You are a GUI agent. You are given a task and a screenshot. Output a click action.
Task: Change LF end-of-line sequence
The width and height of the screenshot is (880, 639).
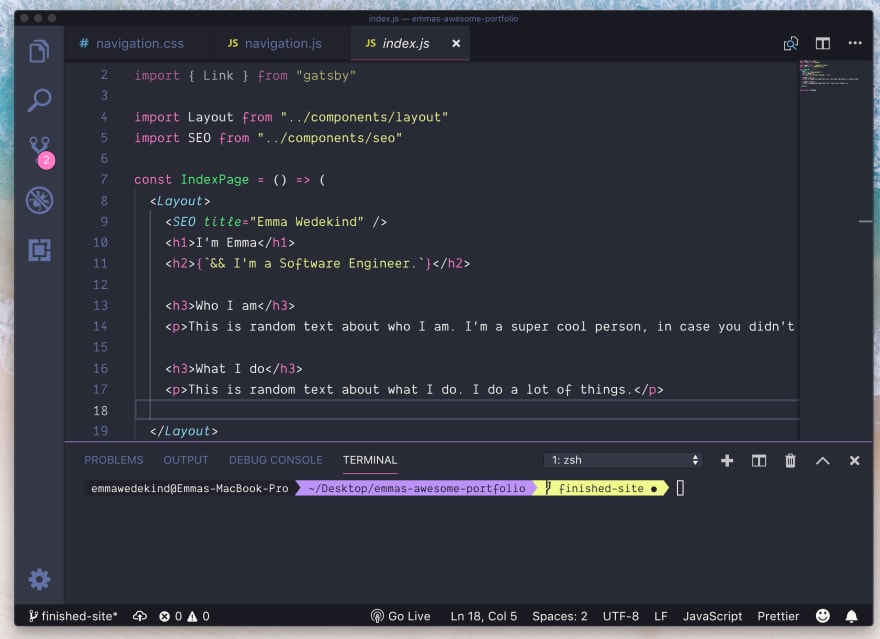[661, 616]
